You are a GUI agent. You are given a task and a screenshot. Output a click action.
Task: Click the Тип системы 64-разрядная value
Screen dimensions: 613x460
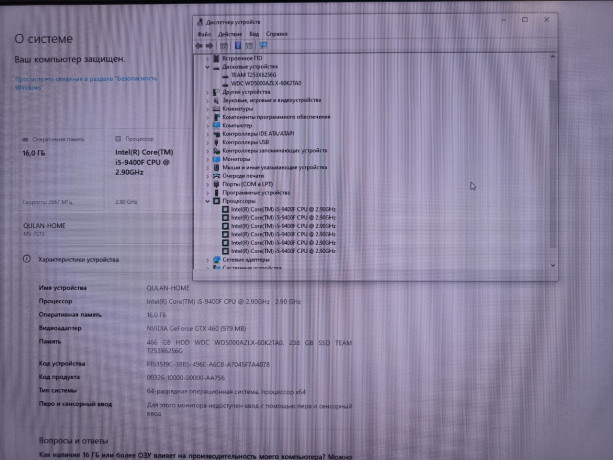pos(226,391)
